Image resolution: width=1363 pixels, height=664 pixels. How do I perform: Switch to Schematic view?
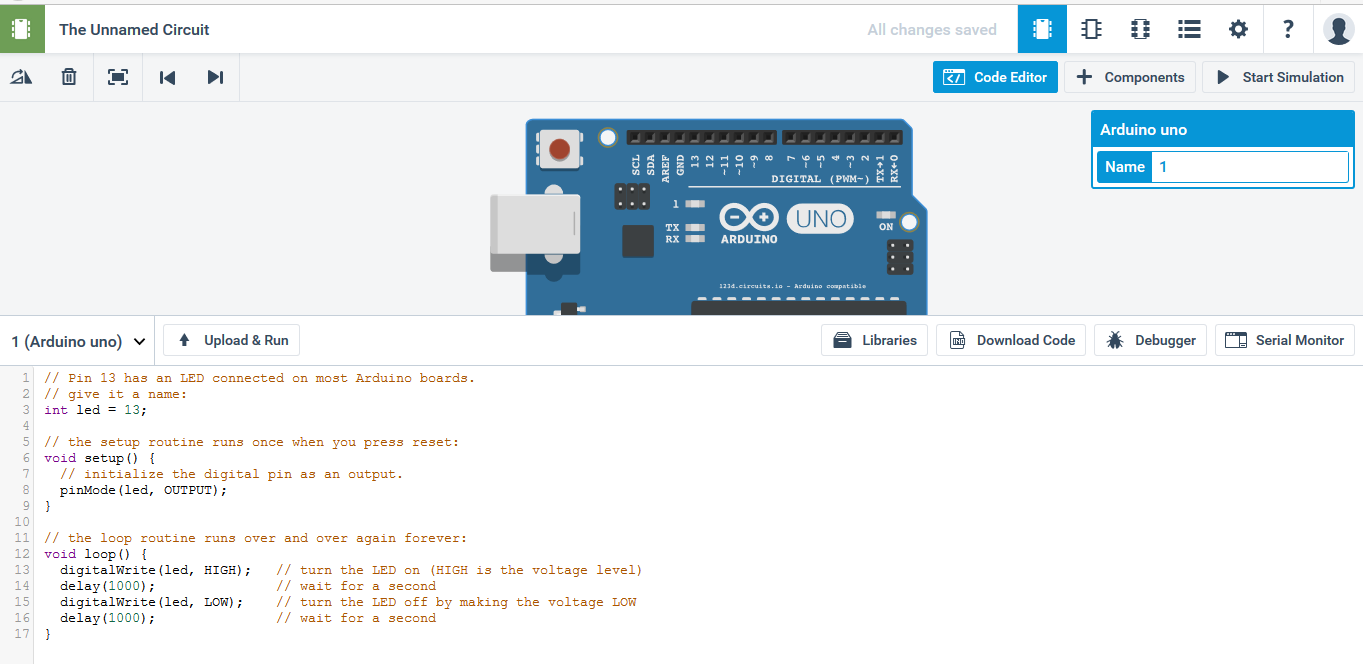[x=1090, y=29]
